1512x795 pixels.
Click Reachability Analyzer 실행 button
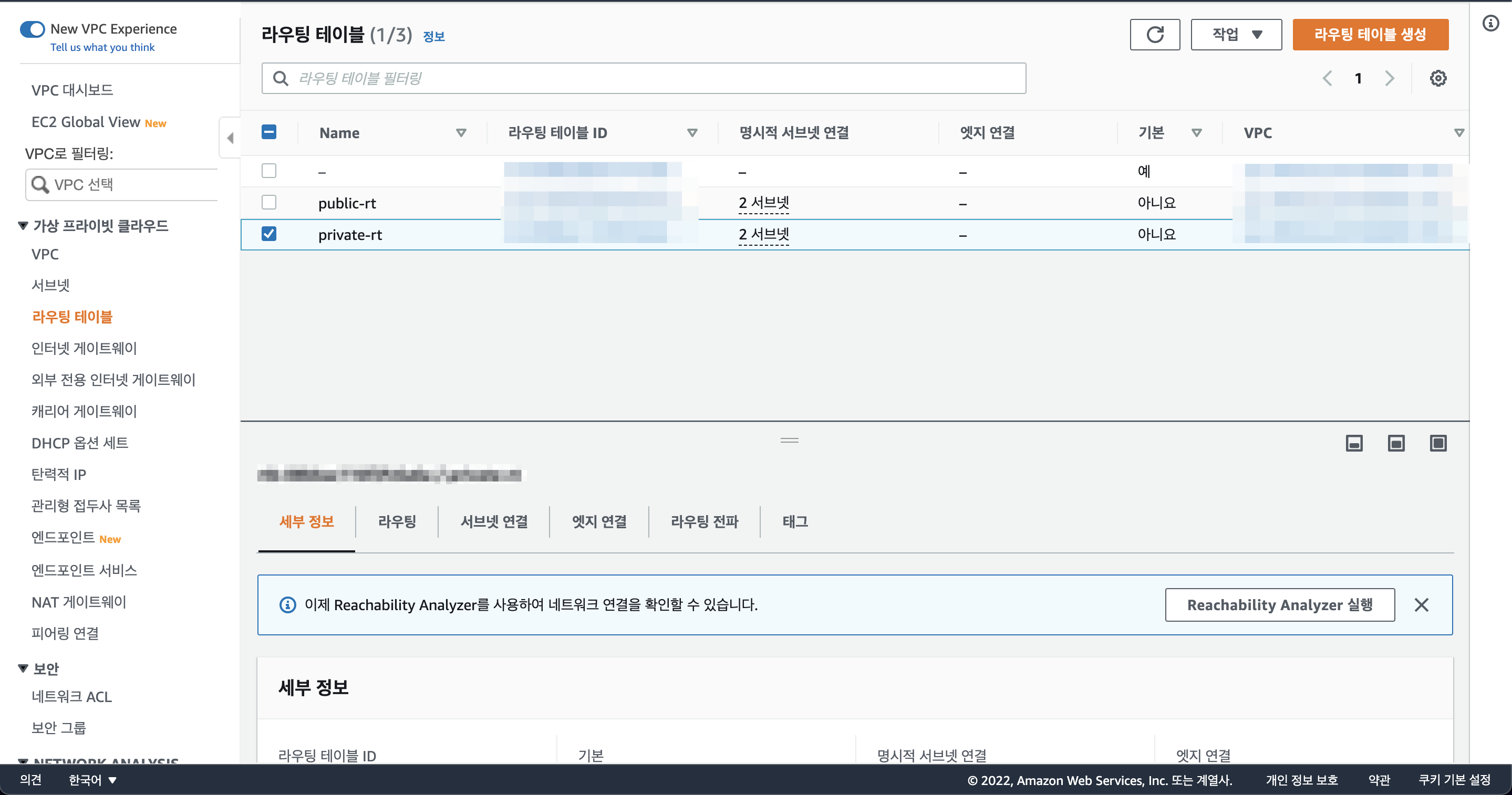(x=1280, y=605)
